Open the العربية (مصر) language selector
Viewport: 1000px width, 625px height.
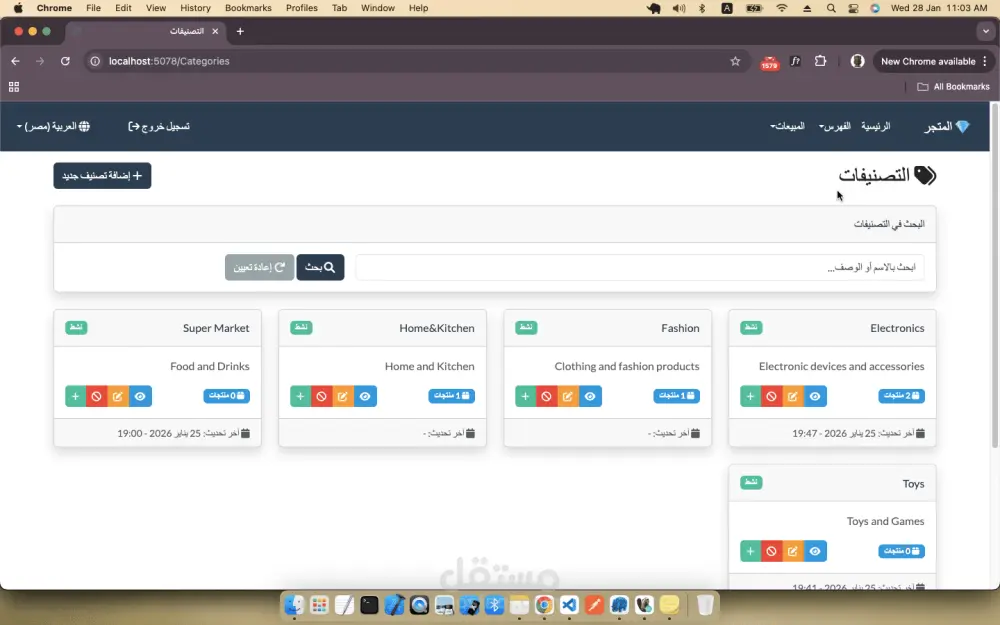(x=51, y=126)
